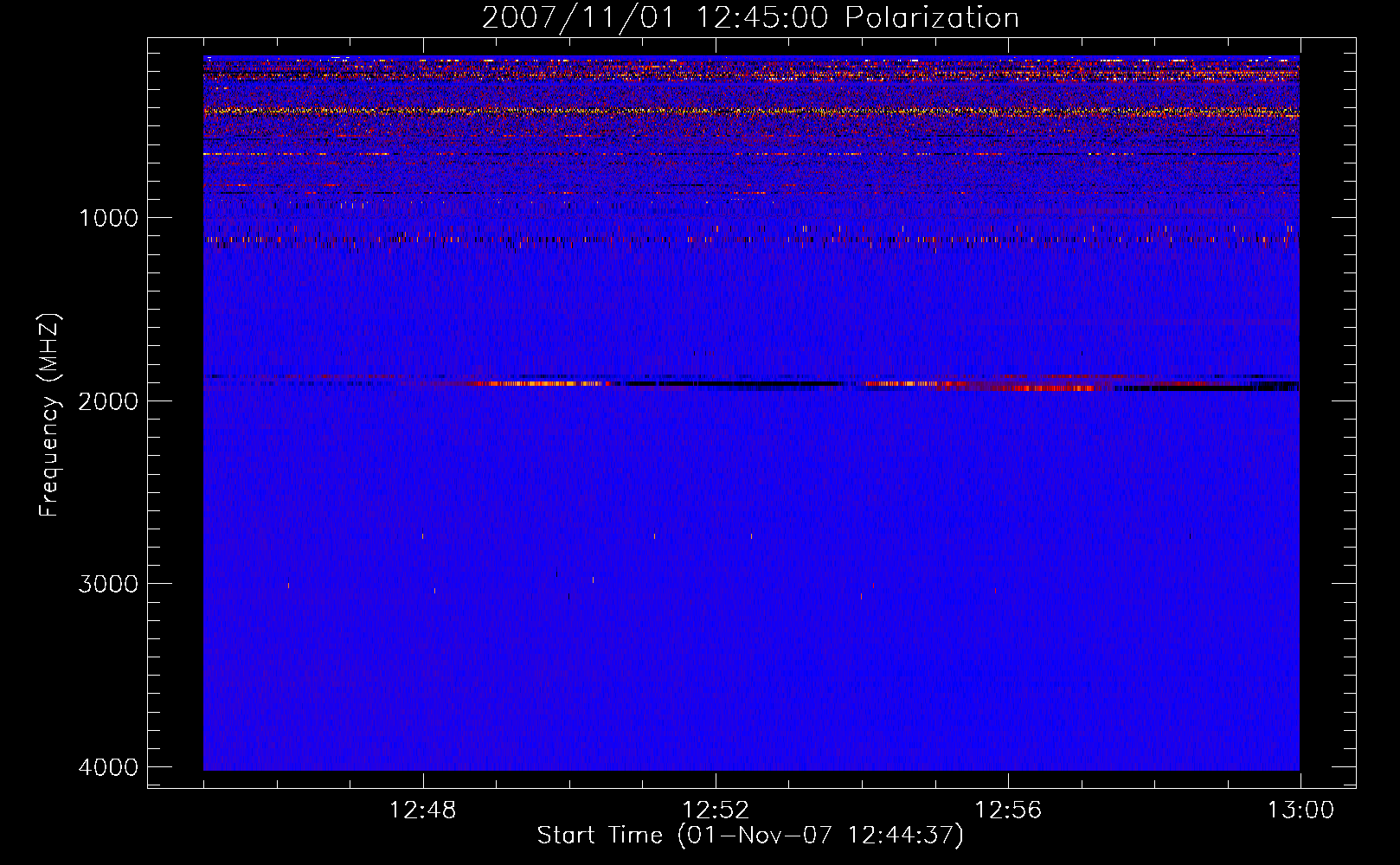Click the bright yellow band near 400 MHz
Image resolution: width=1400 pixels, height=865 pixels.
tap(751, 111)
